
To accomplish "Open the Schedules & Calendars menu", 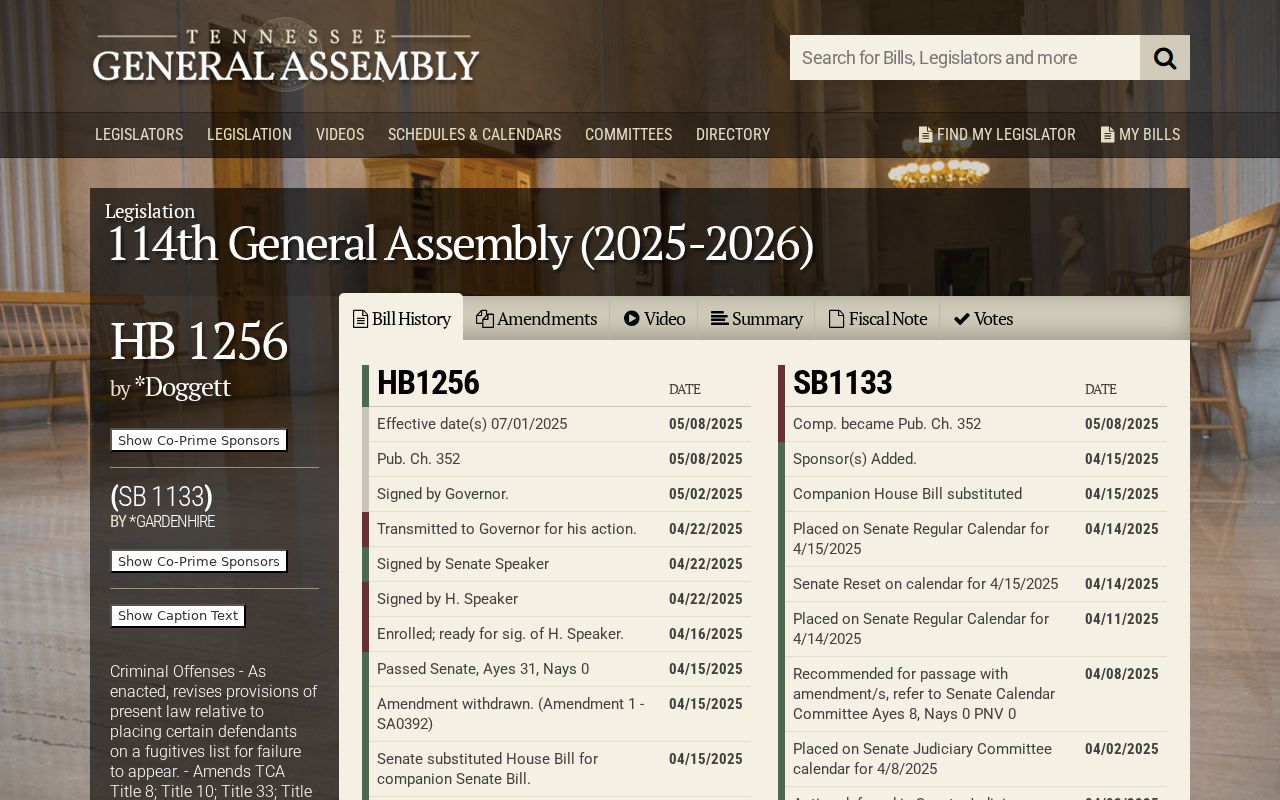I will (x=474, y=134).
